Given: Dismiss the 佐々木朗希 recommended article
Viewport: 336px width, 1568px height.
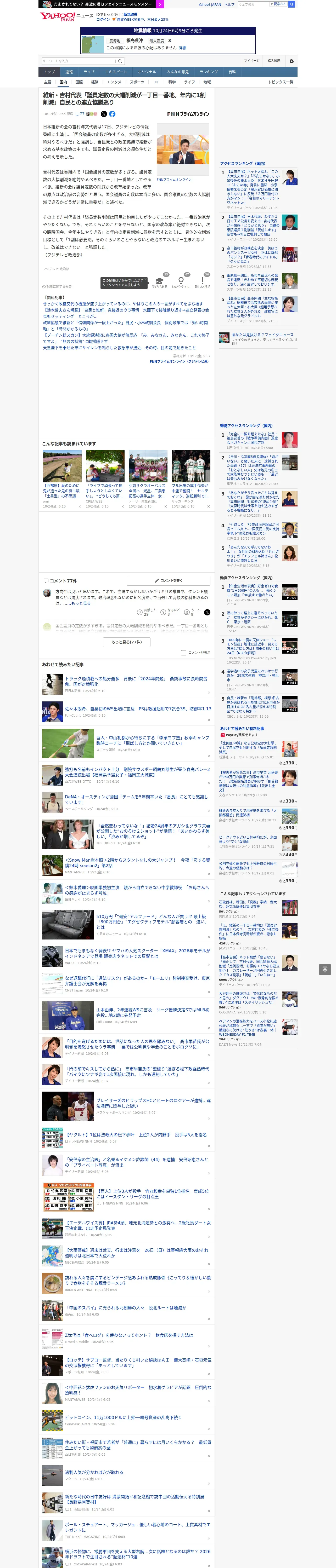Looking at the screenshot, I should (x=209, y=719).
